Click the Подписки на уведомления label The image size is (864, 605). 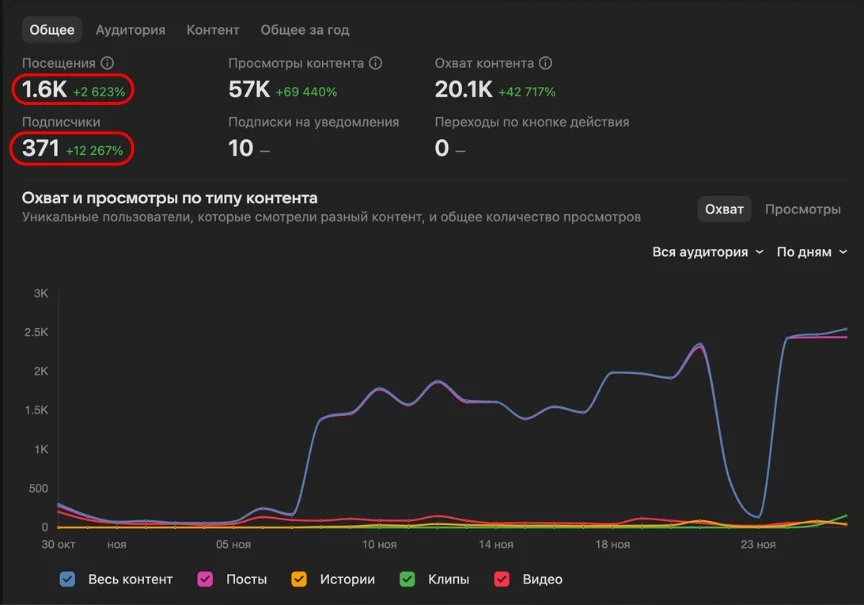[x=314, y=122]
